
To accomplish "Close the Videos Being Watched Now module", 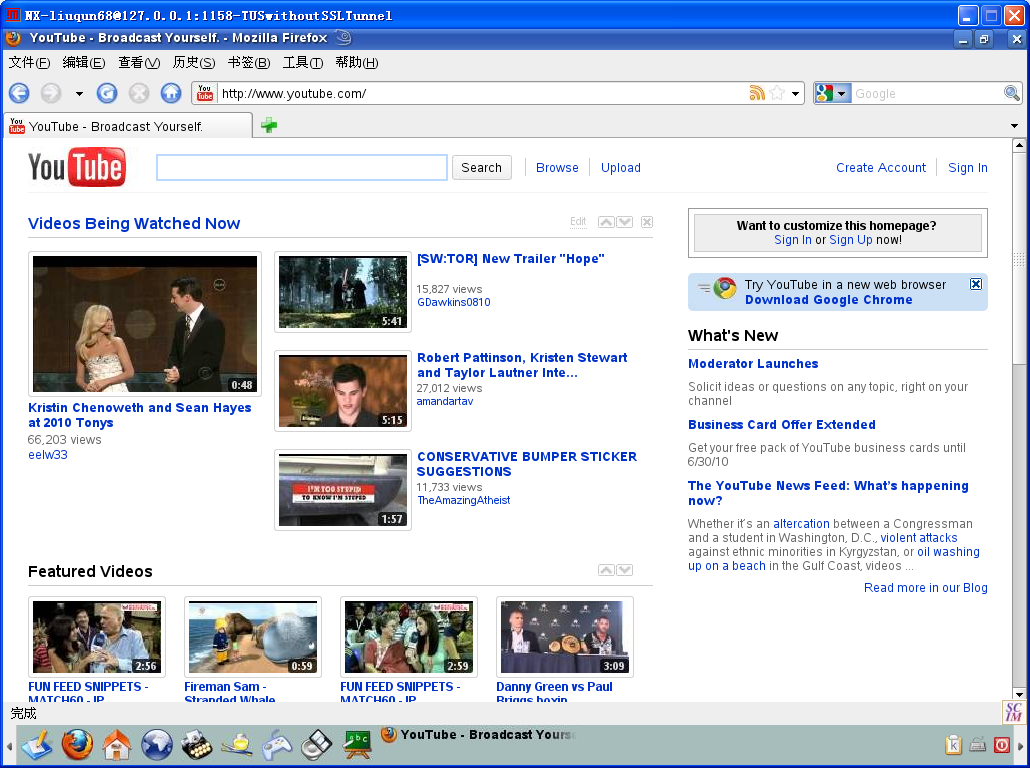I will click(647, 222).
